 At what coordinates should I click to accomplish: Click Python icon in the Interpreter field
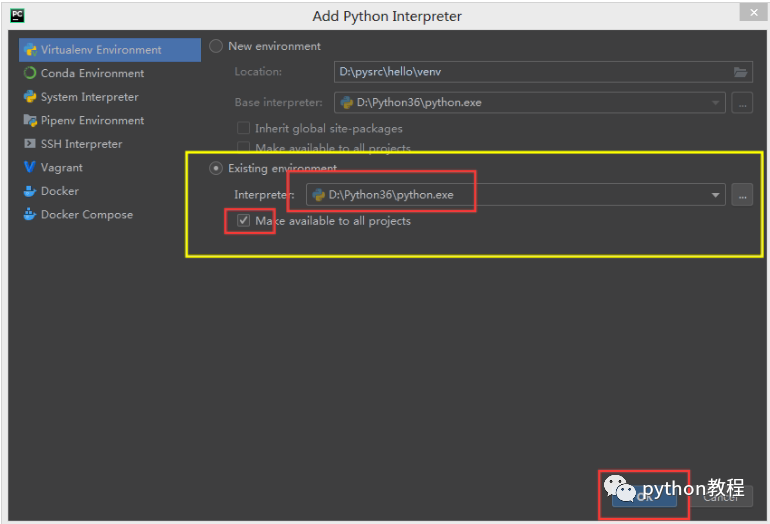[319, 194]
